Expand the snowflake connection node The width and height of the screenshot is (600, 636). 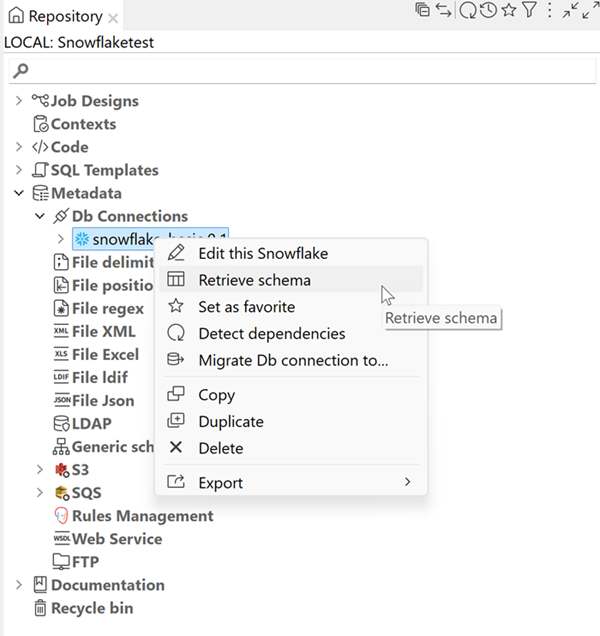(x=61, y=239)
